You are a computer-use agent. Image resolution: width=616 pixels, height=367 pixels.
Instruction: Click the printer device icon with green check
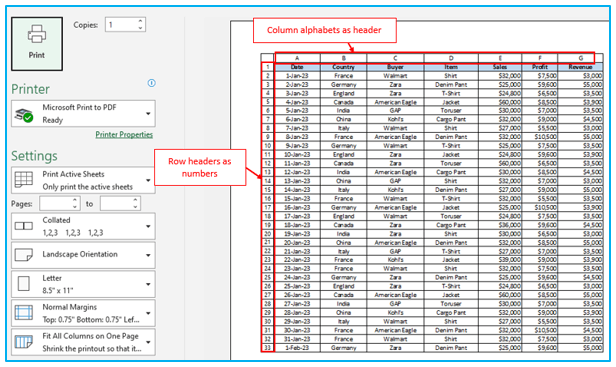[x=24, y=115]
